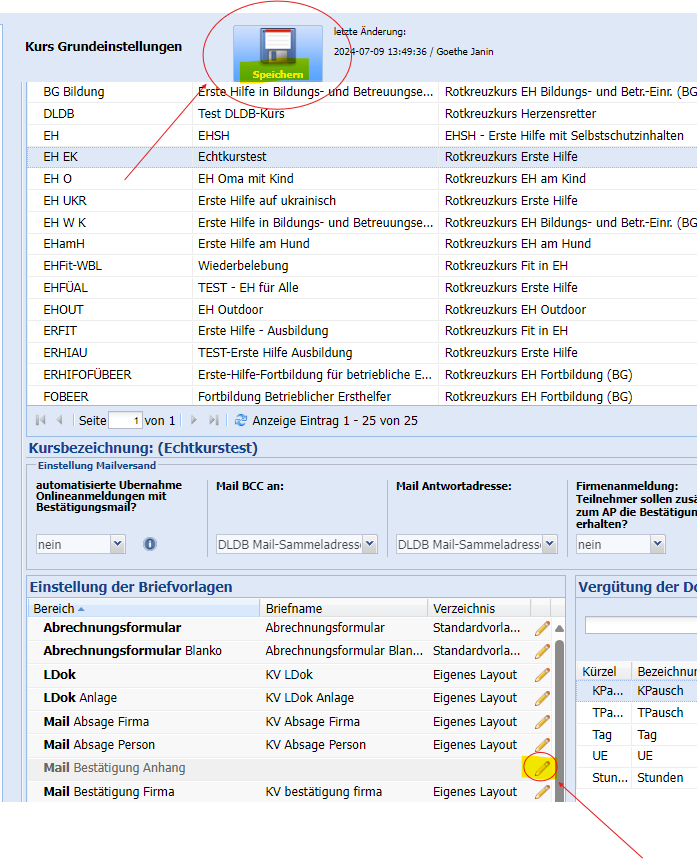The height and width of the screenshot is (859, 697).
Task: Sort templates by the Briefname column
Action: tap(294, 608)
